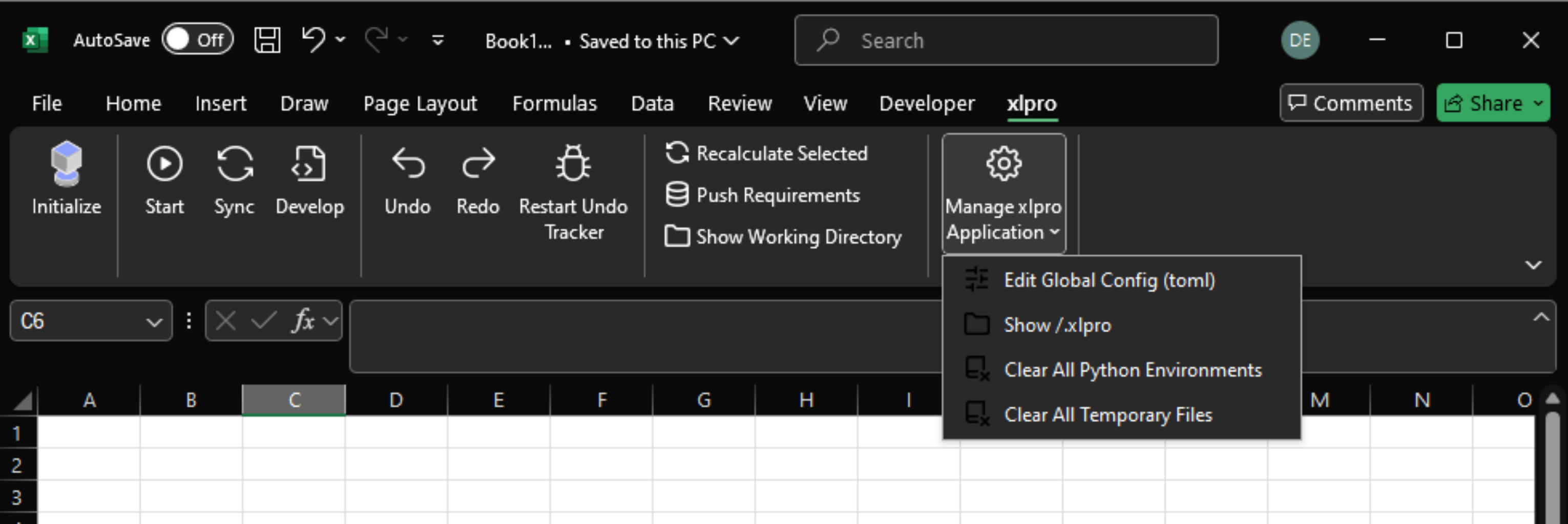This screenshot has width=1568, height=524.
Task: Click the Insert Function fx icon
Action: (x=303, y=320)
